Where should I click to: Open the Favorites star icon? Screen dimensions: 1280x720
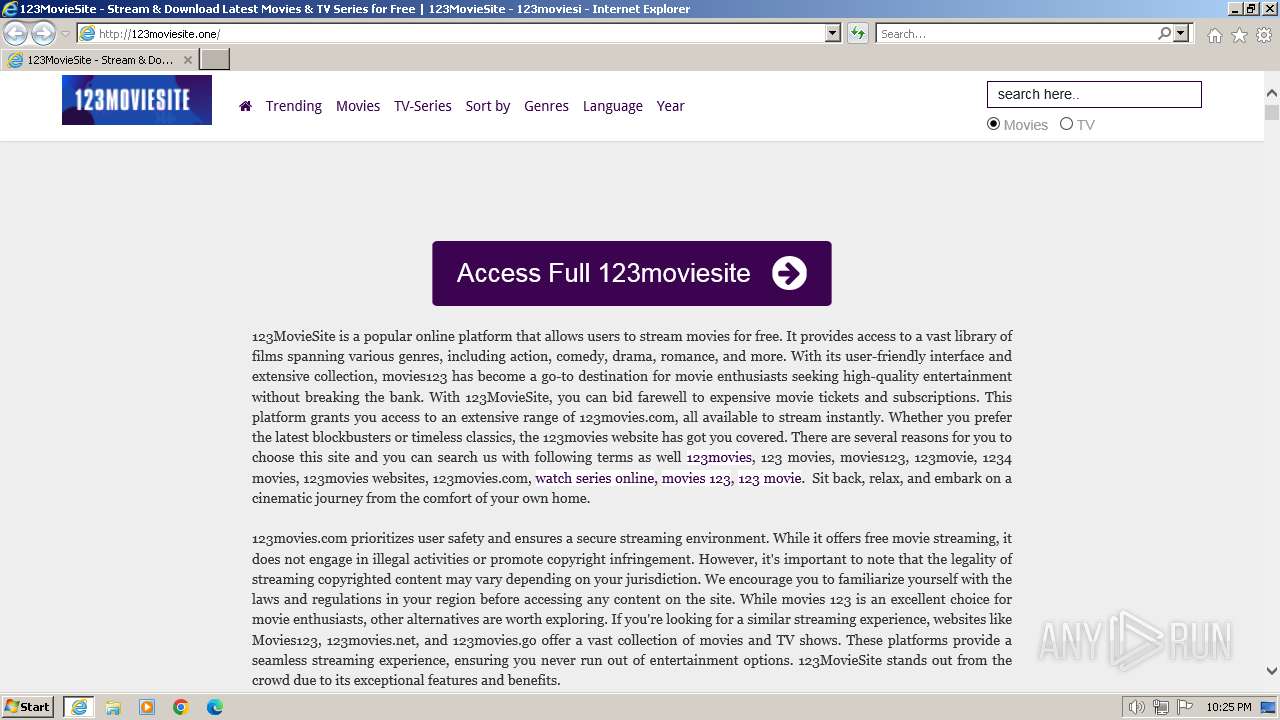point(1239,35)
